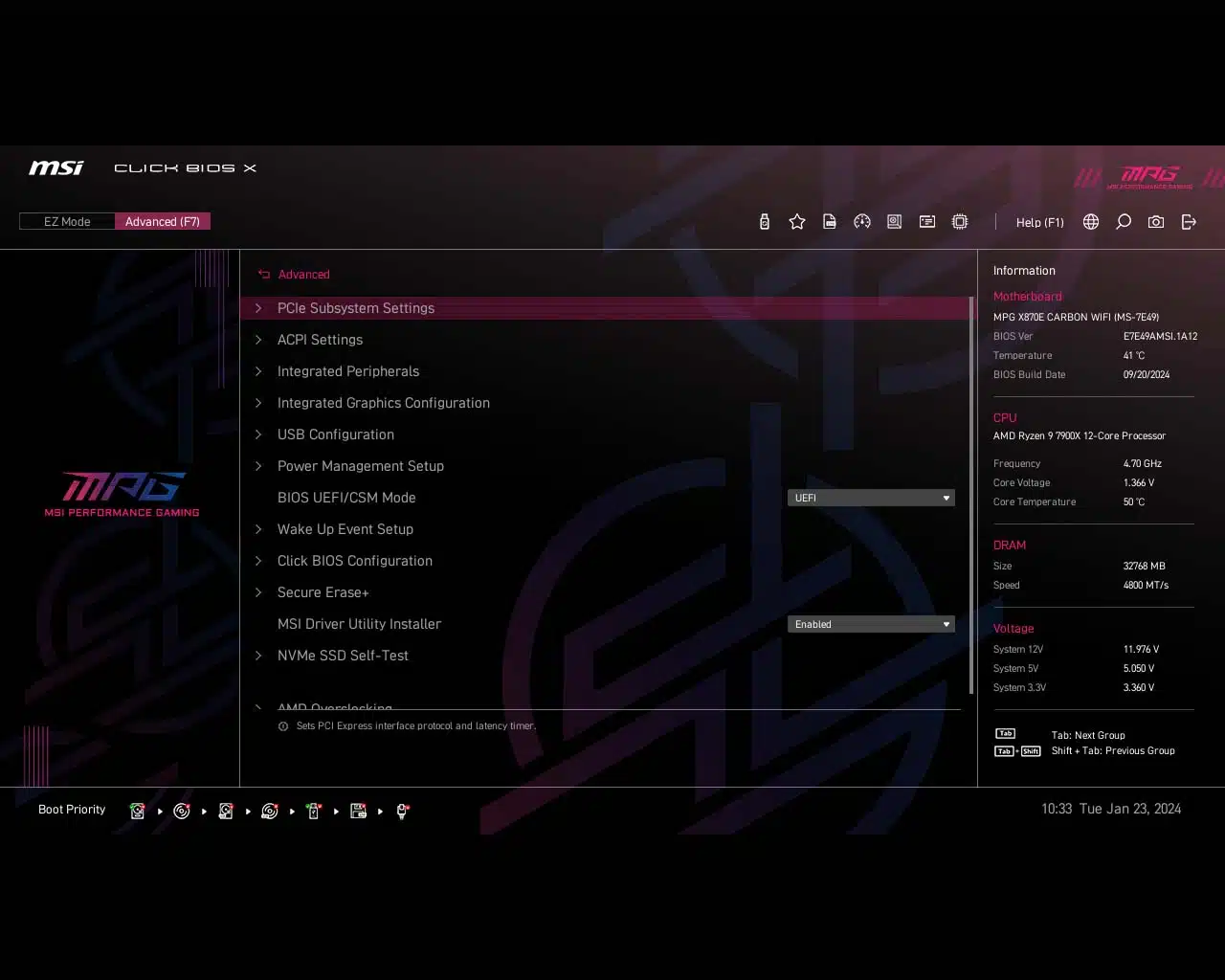Click the Advanced breadcrumb title
The width and height of the screenshot is (1225, 980).
[x=303, y=275]
